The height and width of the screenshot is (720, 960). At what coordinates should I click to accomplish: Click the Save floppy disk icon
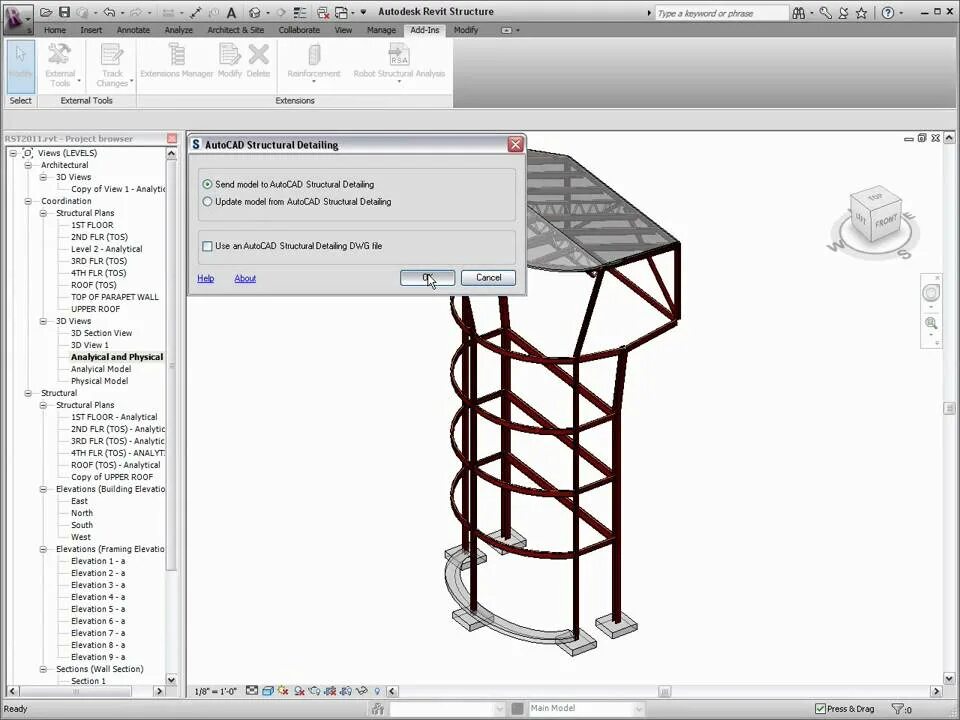64,12
